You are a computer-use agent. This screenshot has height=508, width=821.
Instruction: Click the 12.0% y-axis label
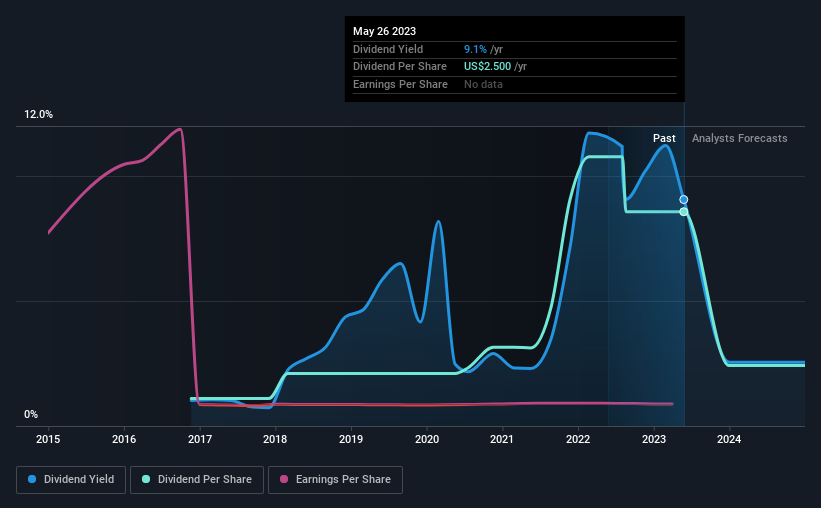click(x=38, y=115)
